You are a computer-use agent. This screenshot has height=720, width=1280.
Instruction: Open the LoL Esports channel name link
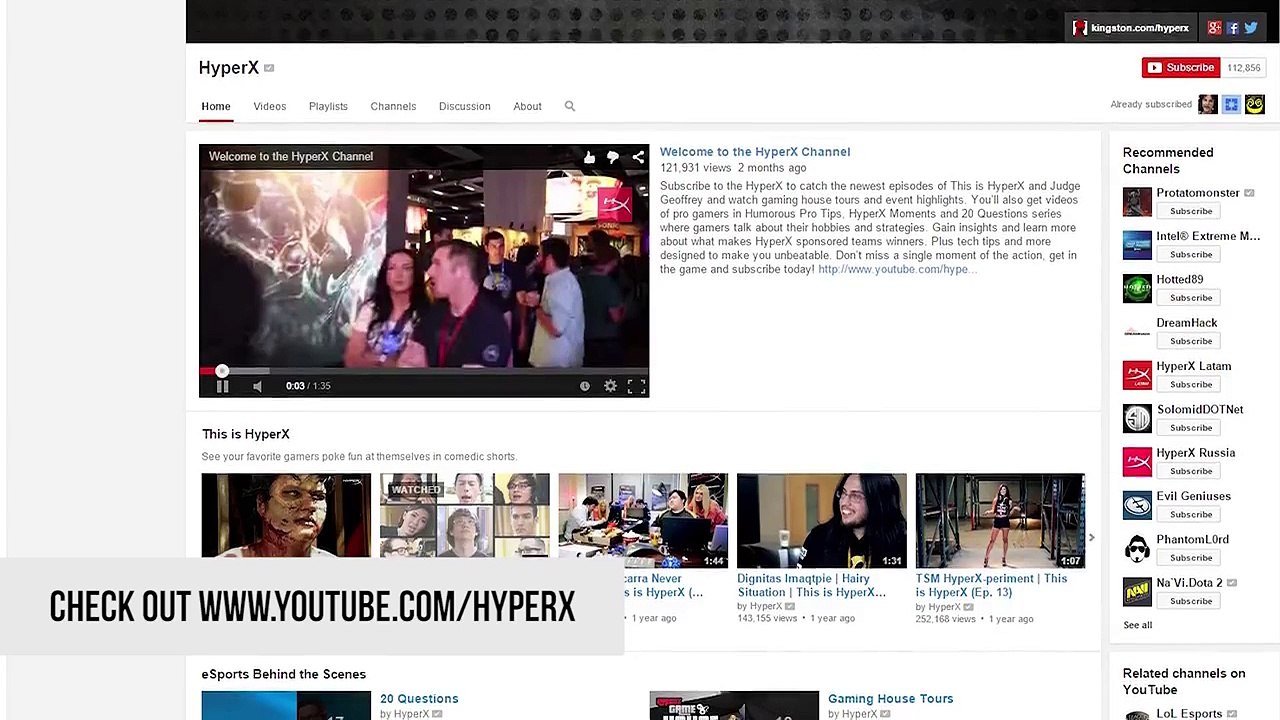point(1189,714)
